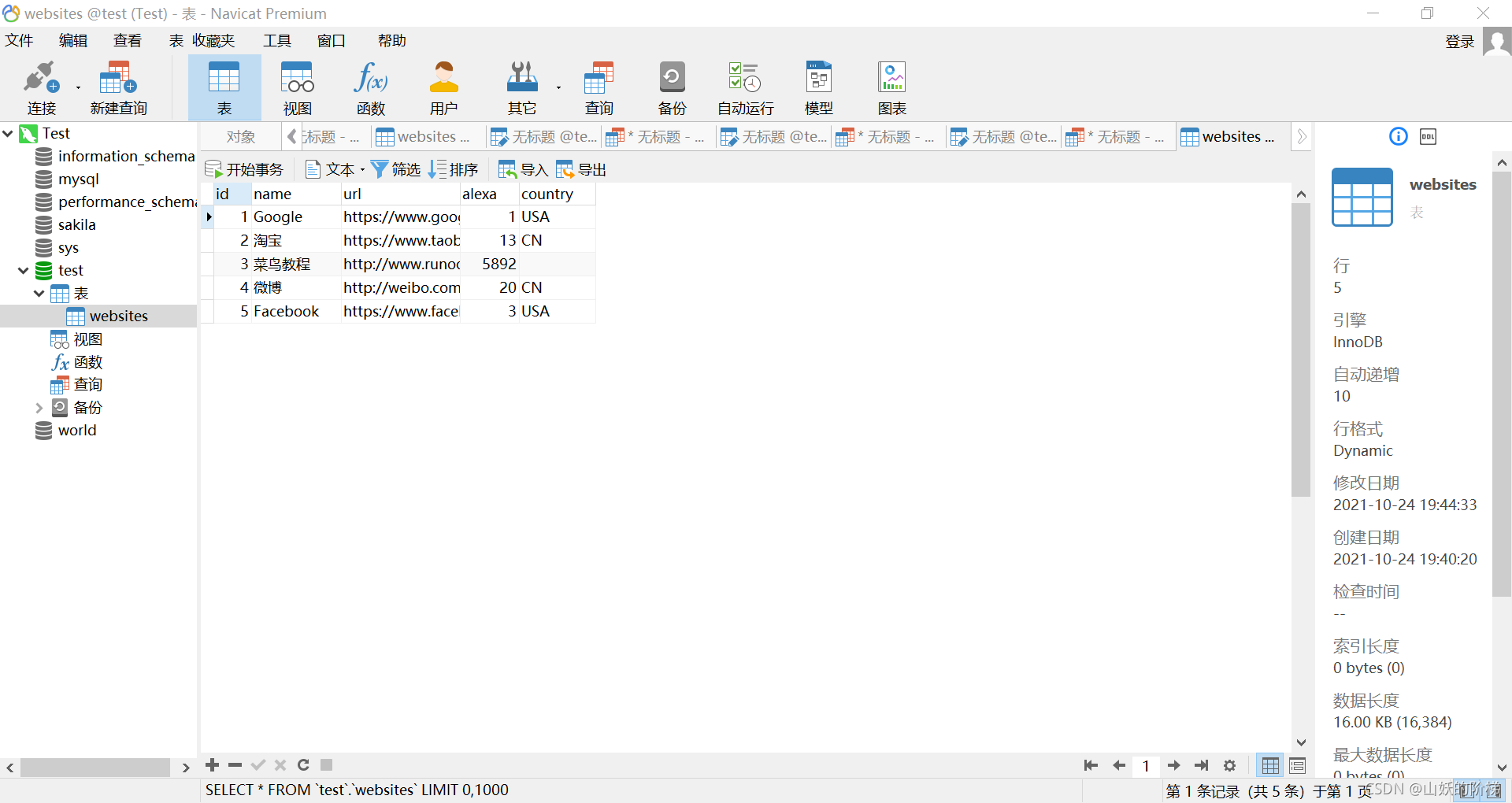Open the Backup (备份) toolbar button
The width and height of the screenshot is (1512, 803).
coord(672,87)
